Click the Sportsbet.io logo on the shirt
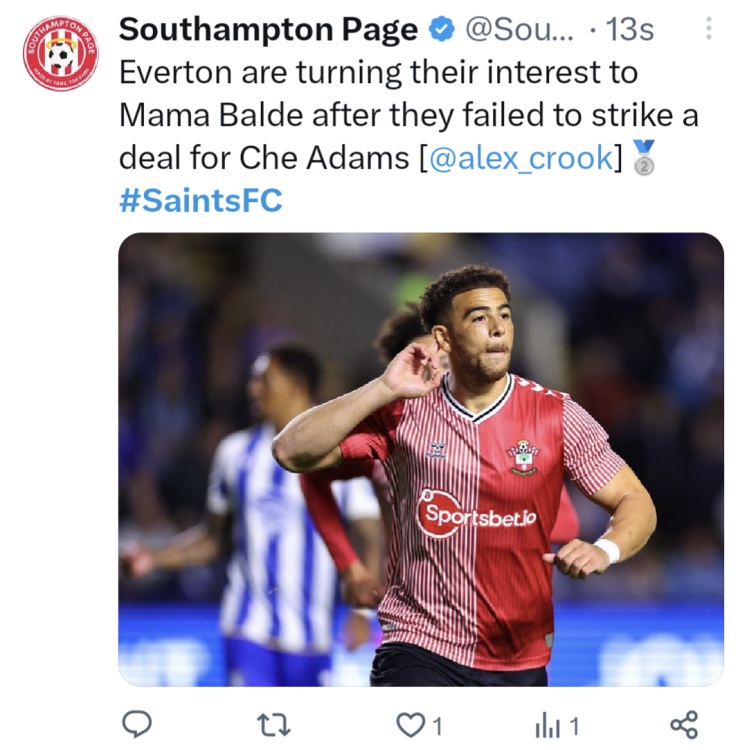 (476, 514)
